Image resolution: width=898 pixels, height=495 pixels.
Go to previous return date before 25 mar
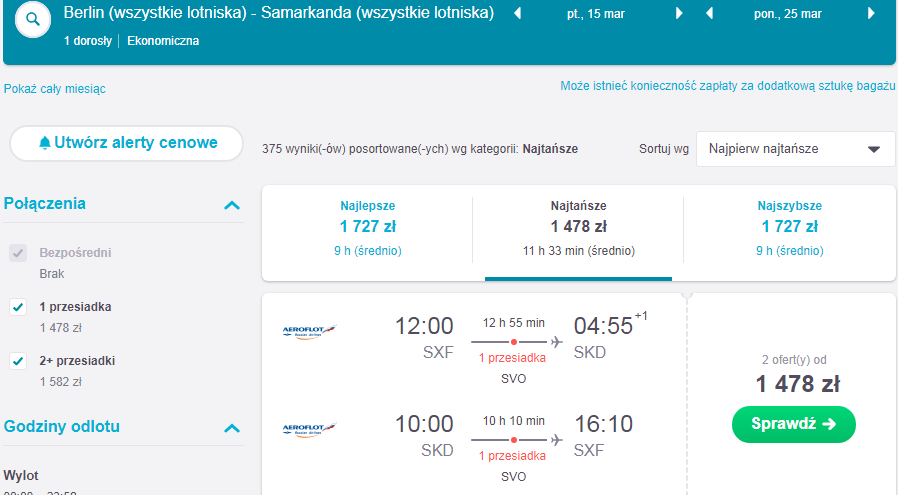tap(710, 13)
